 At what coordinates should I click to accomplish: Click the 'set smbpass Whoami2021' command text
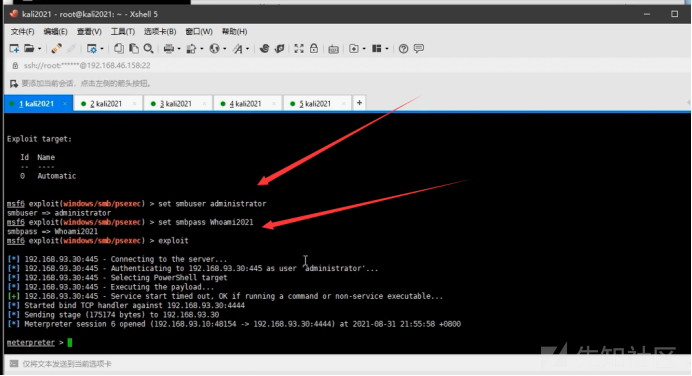(206, 222)
